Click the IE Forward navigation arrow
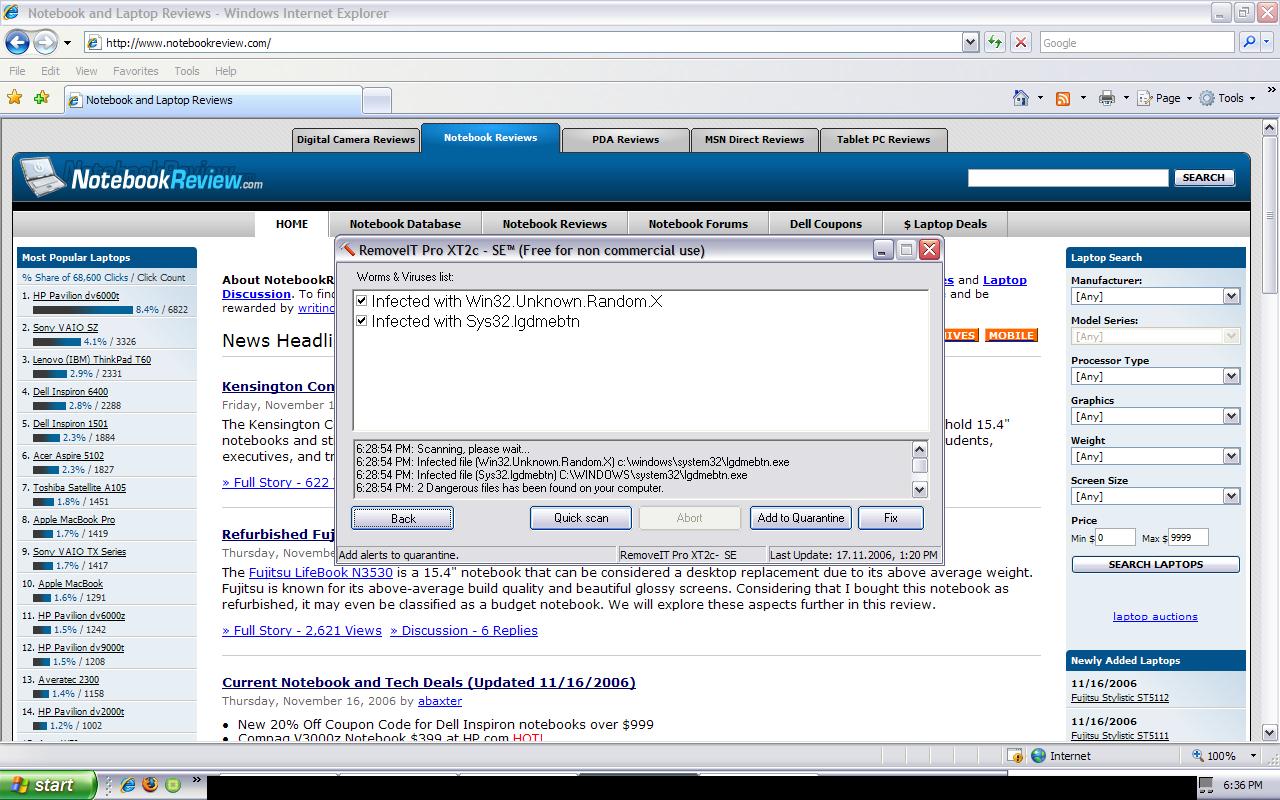Screen dimensions: 1280x800 coord(45,42)
